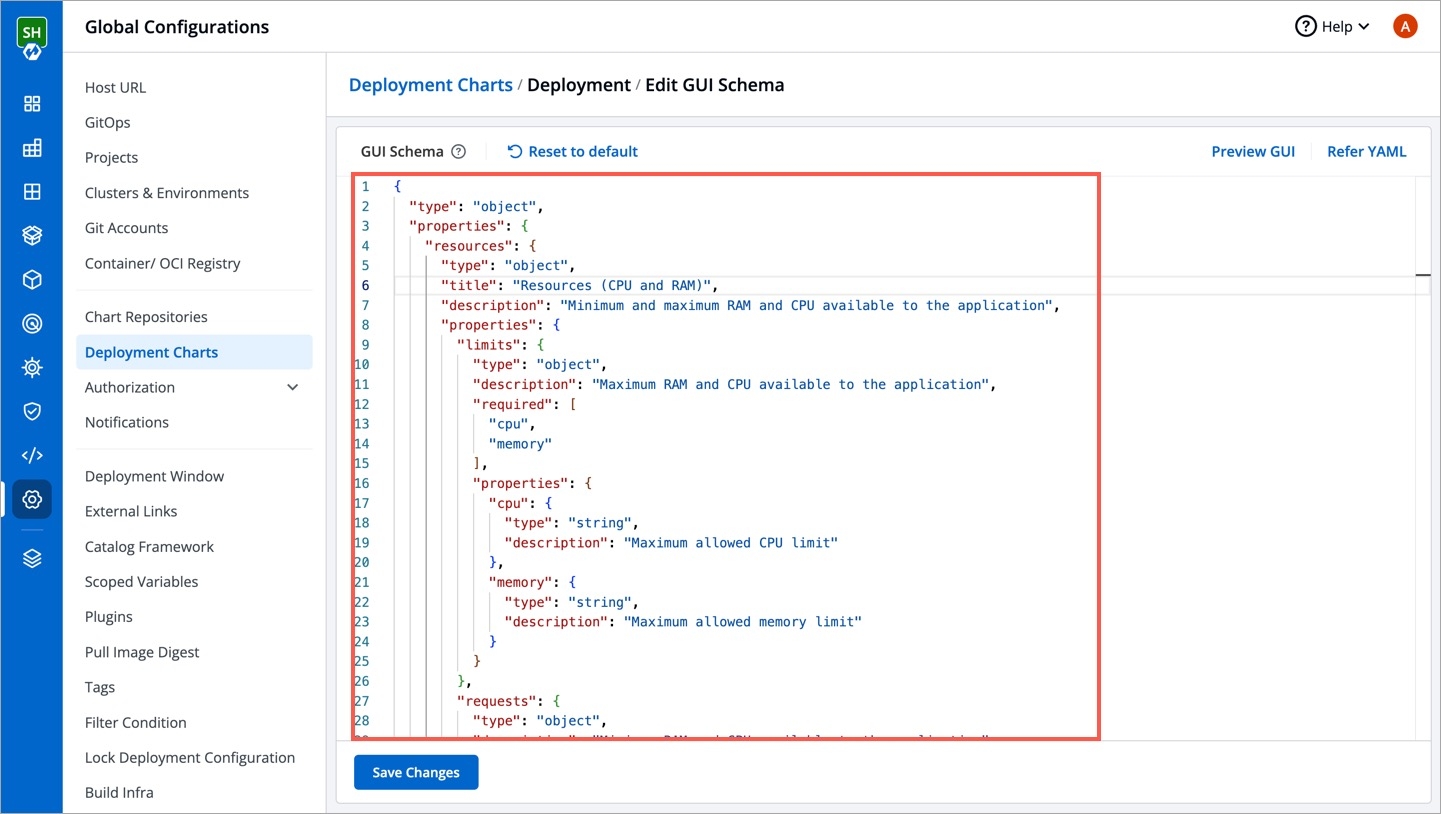1441x814 pixels.
Task: Open Clusters & Environments settings
Action: [x=166, y=193]
